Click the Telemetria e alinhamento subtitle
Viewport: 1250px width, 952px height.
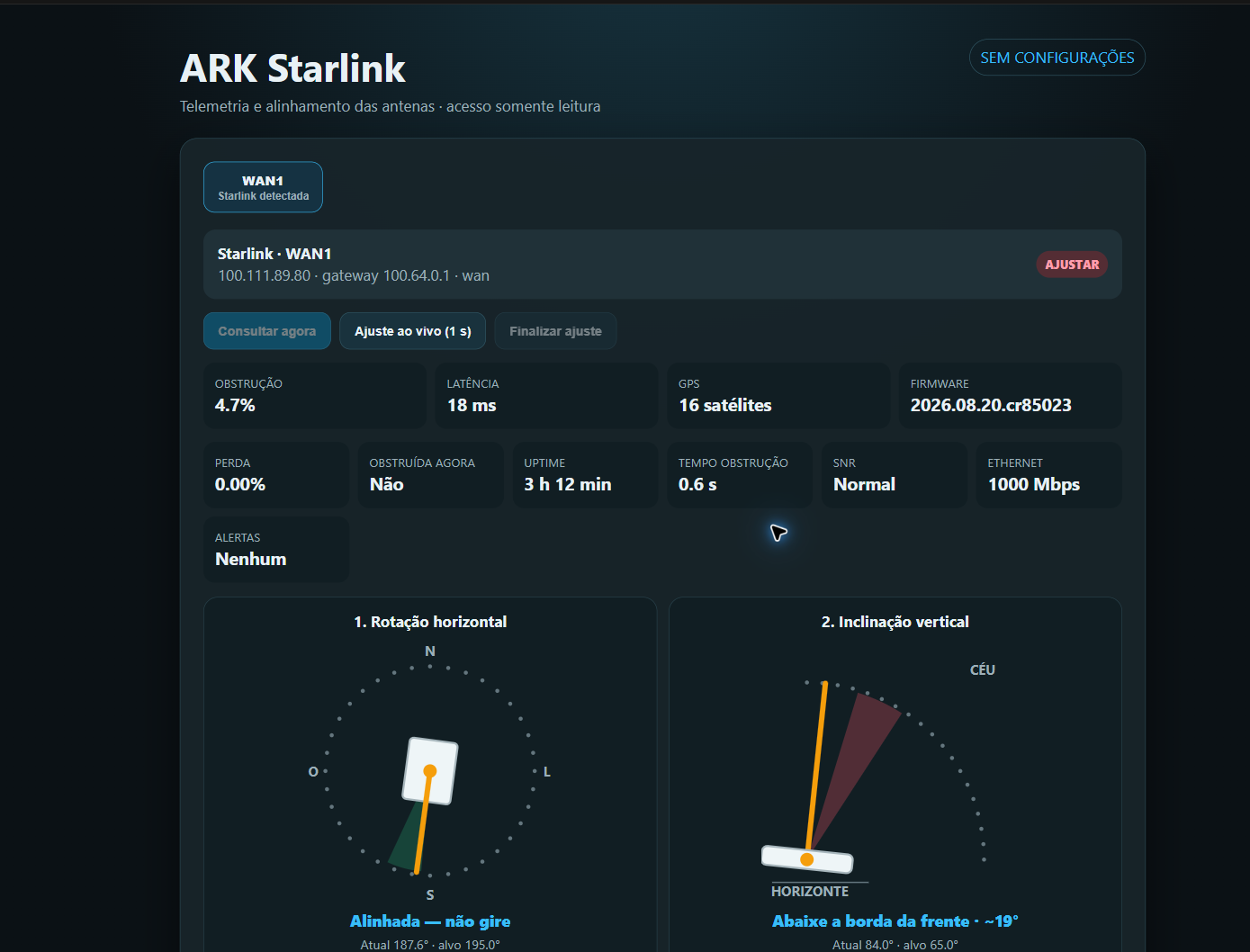click(x=390, y=106)
